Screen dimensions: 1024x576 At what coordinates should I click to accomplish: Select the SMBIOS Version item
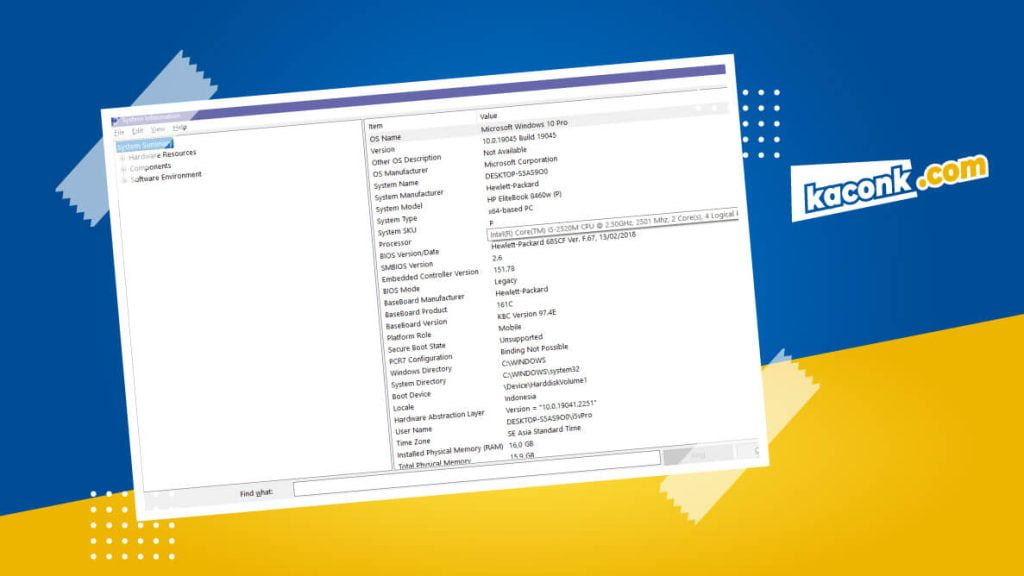click(407, 266)
